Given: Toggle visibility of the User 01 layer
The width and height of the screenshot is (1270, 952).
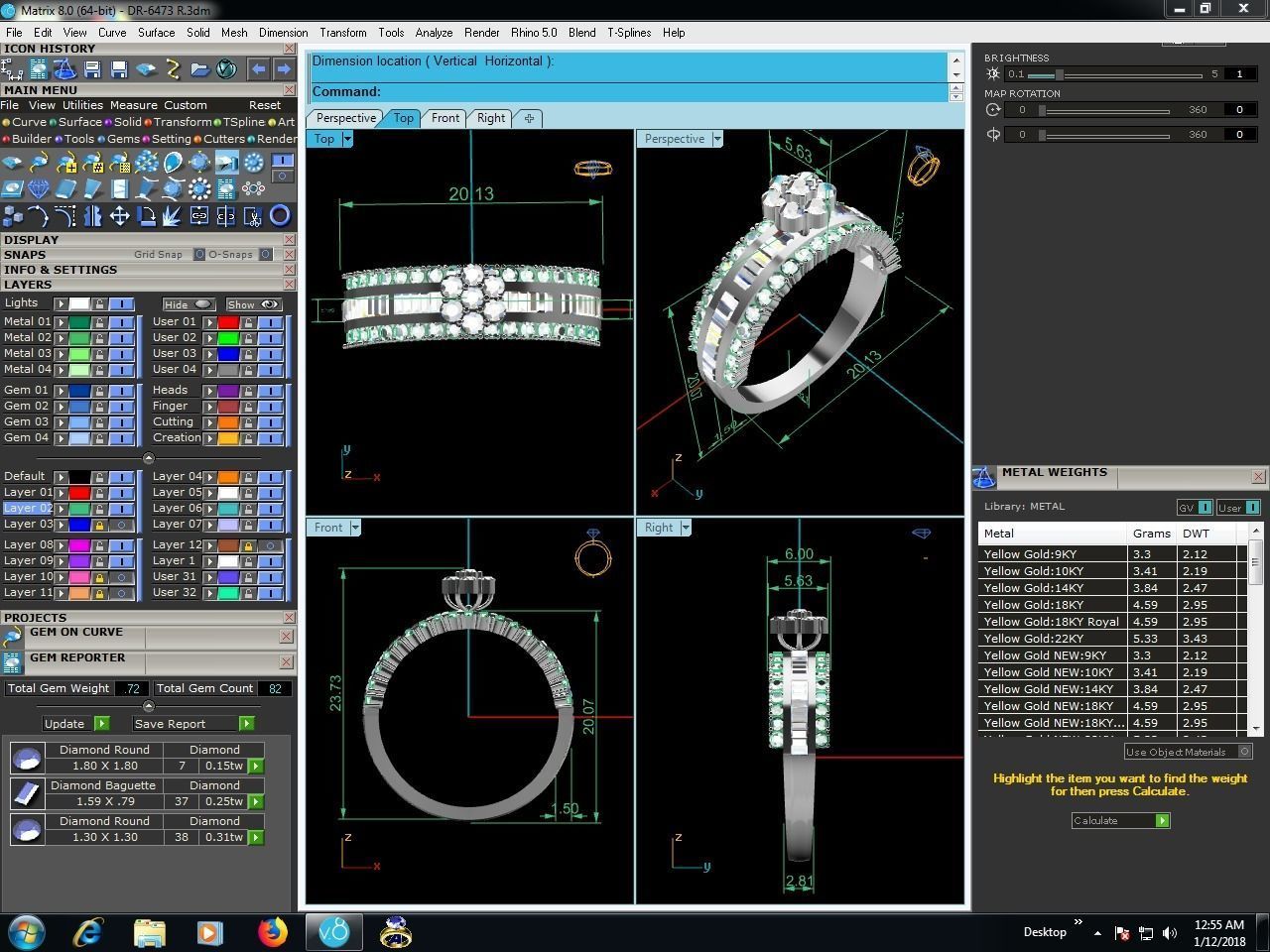Looking at the screenshot, I should (x=270, y=321).
